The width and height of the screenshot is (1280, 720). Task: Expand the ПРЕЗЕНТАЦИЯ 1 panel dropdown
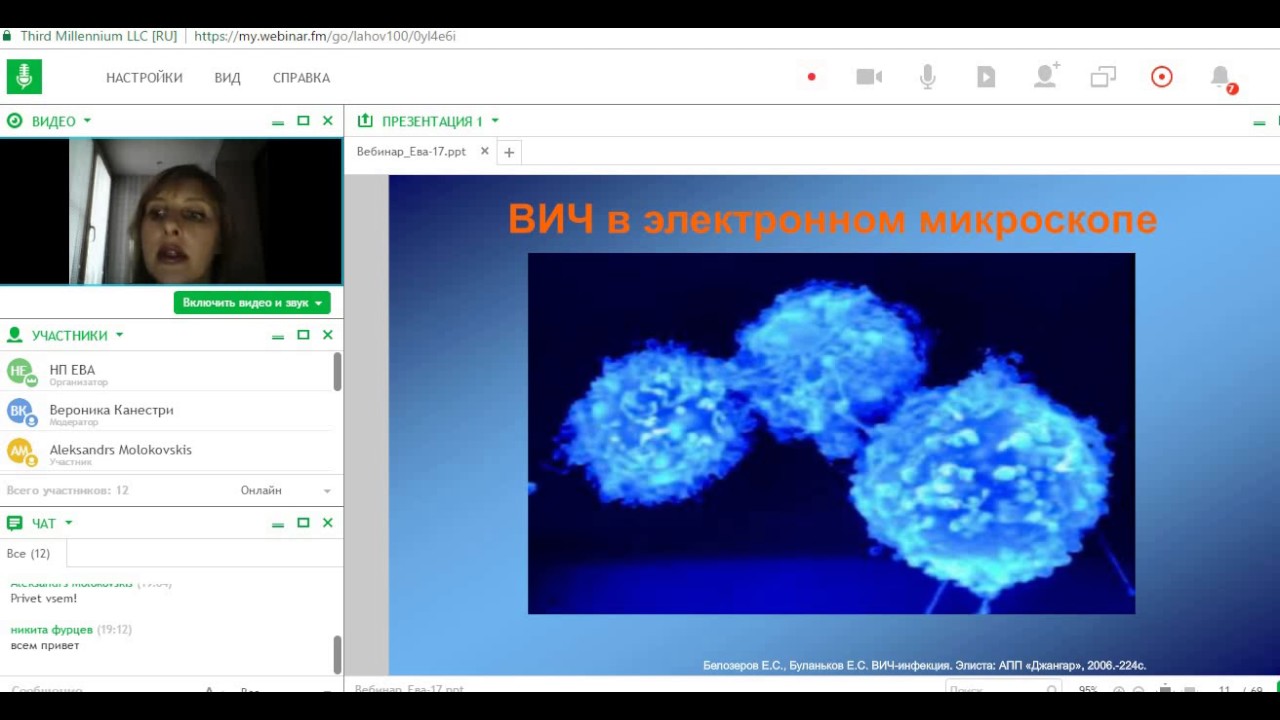495,121
